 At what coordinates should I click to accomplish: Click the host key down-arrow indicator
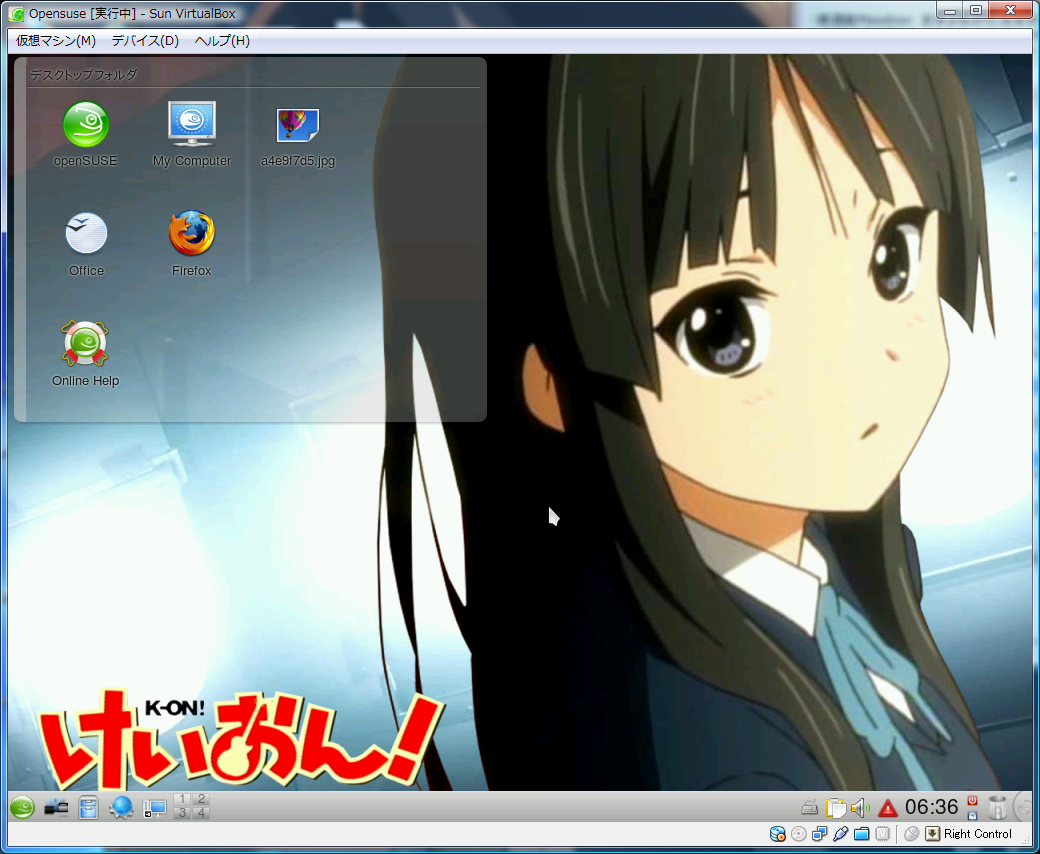[x=933, y=834]
